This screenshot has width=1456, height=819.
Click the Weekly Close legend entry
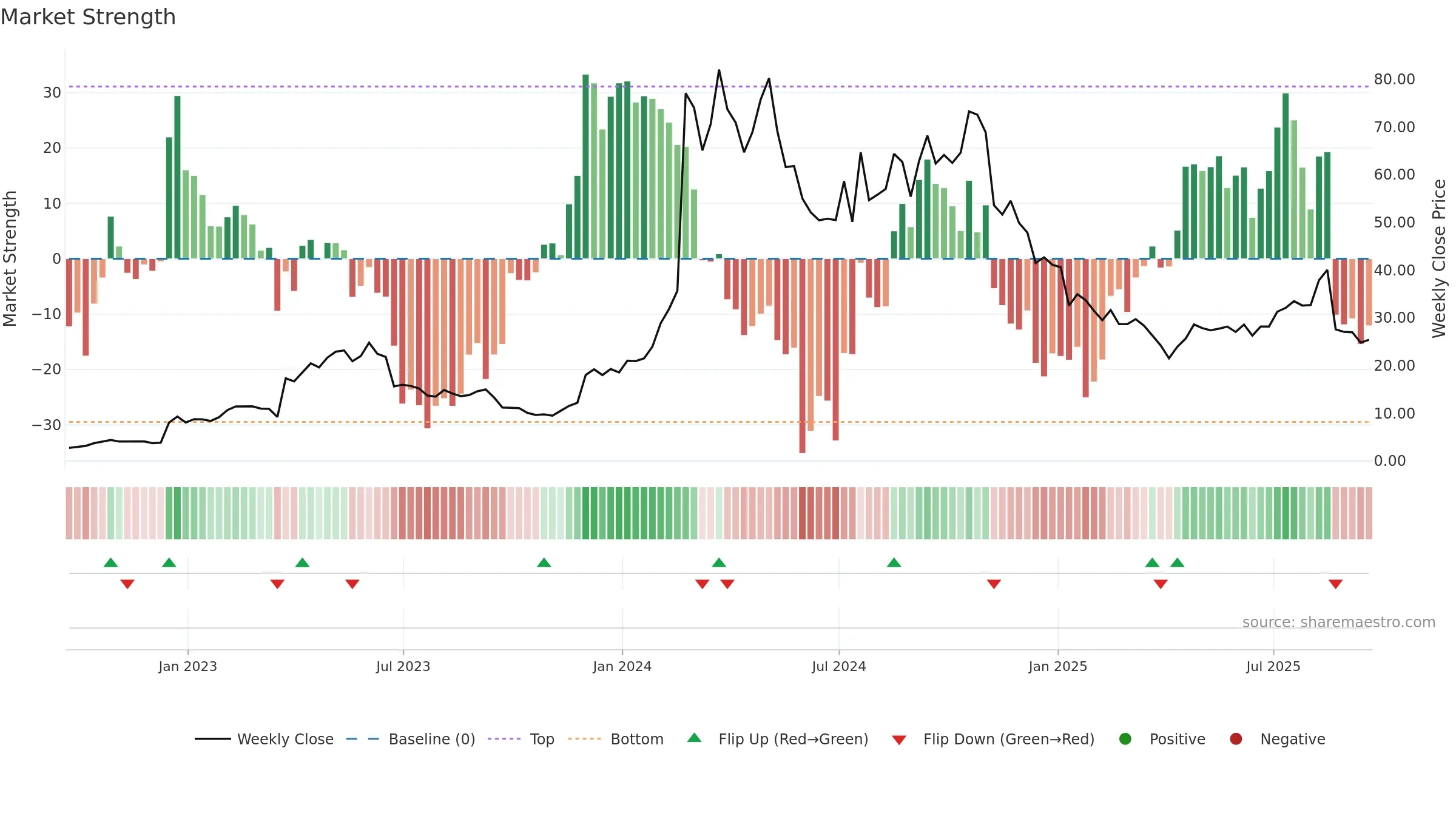[264, 739]
